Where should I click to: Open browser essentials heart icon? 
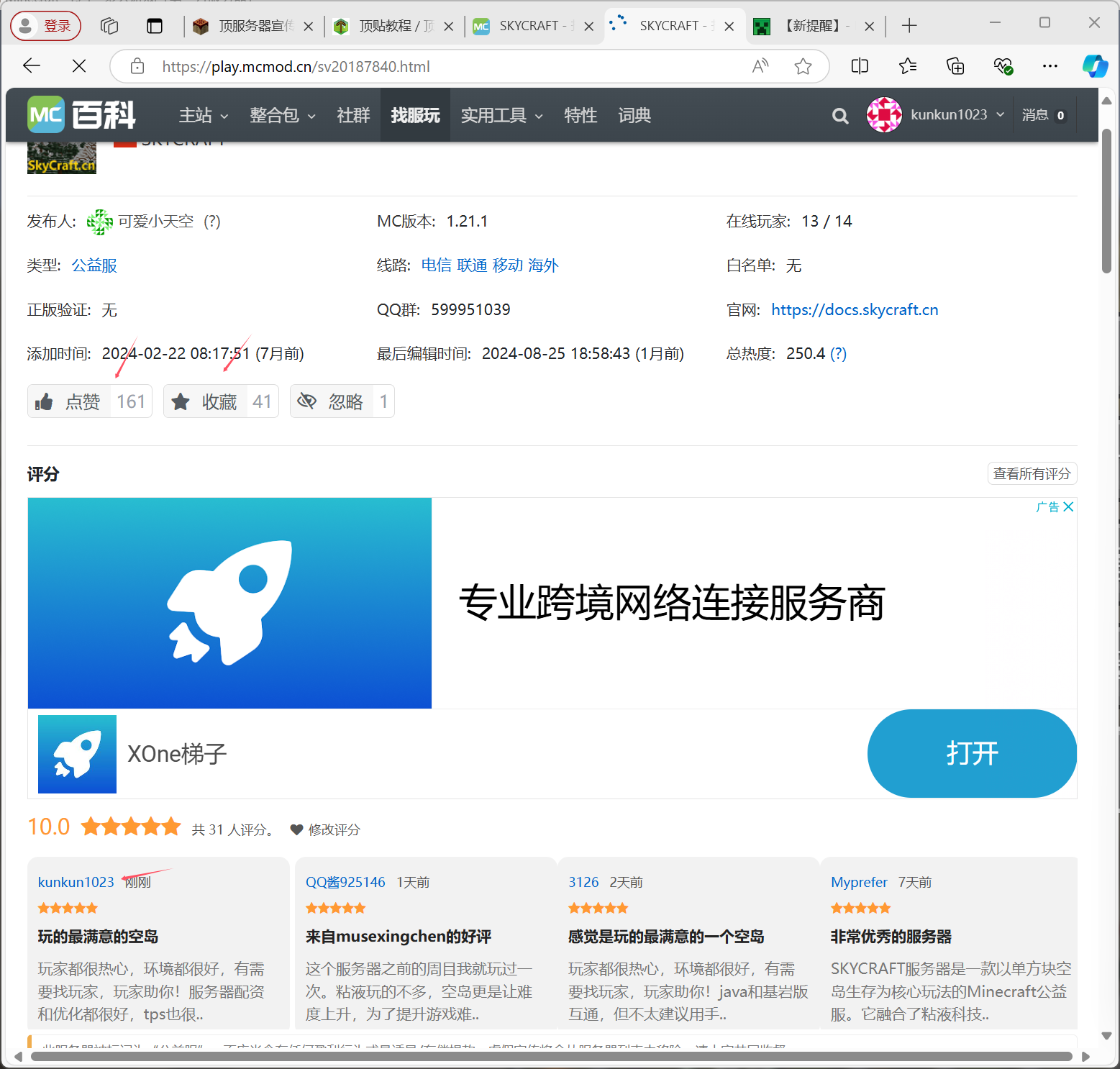click(1003, 66)
